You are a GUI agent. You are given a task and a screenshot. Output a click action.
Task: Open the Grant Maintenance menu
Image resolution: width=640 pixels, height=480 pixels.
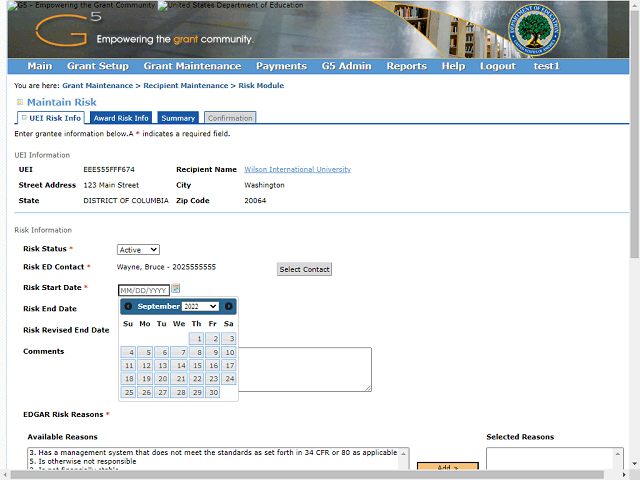point(192,66)
